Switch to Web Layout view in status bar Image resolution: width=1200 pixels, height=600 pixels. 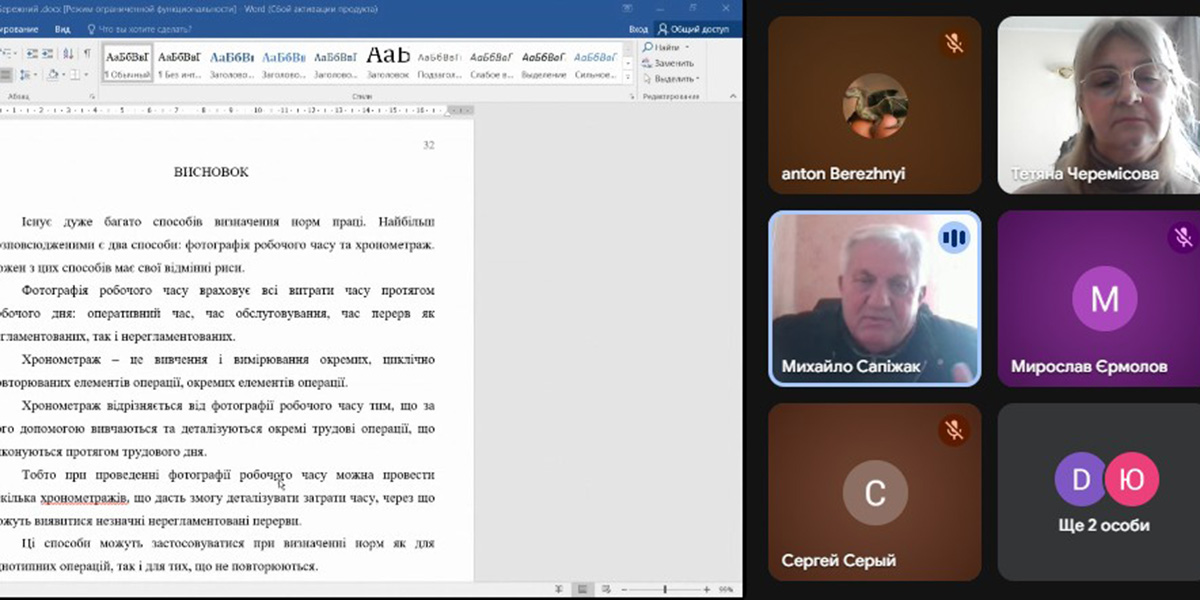[606, 589]
